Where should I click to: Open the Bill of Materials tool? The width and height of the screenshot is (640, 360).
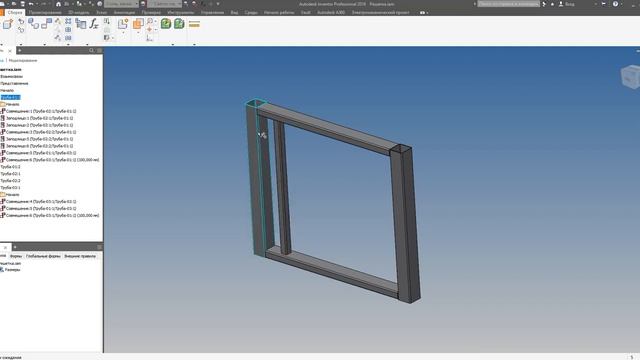[x=81, y=24]
